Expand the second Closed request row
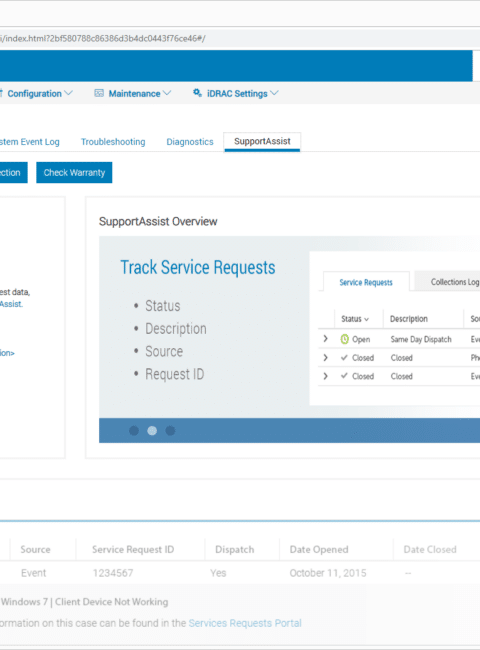The width and height of the screenshot is (480, 650). 325,376
